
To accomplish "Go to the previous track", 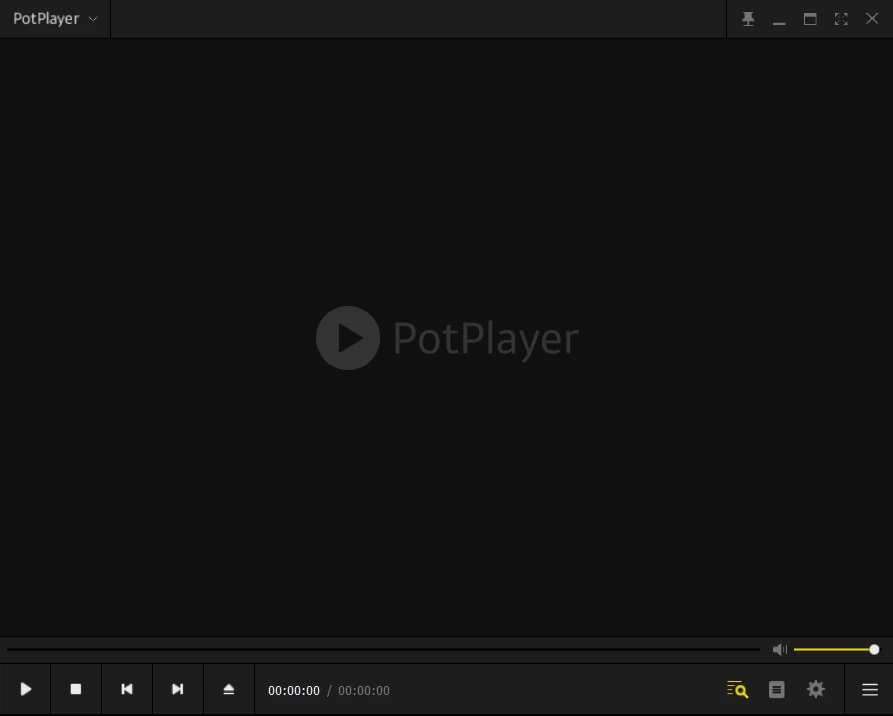I will (x=126, y=689).
